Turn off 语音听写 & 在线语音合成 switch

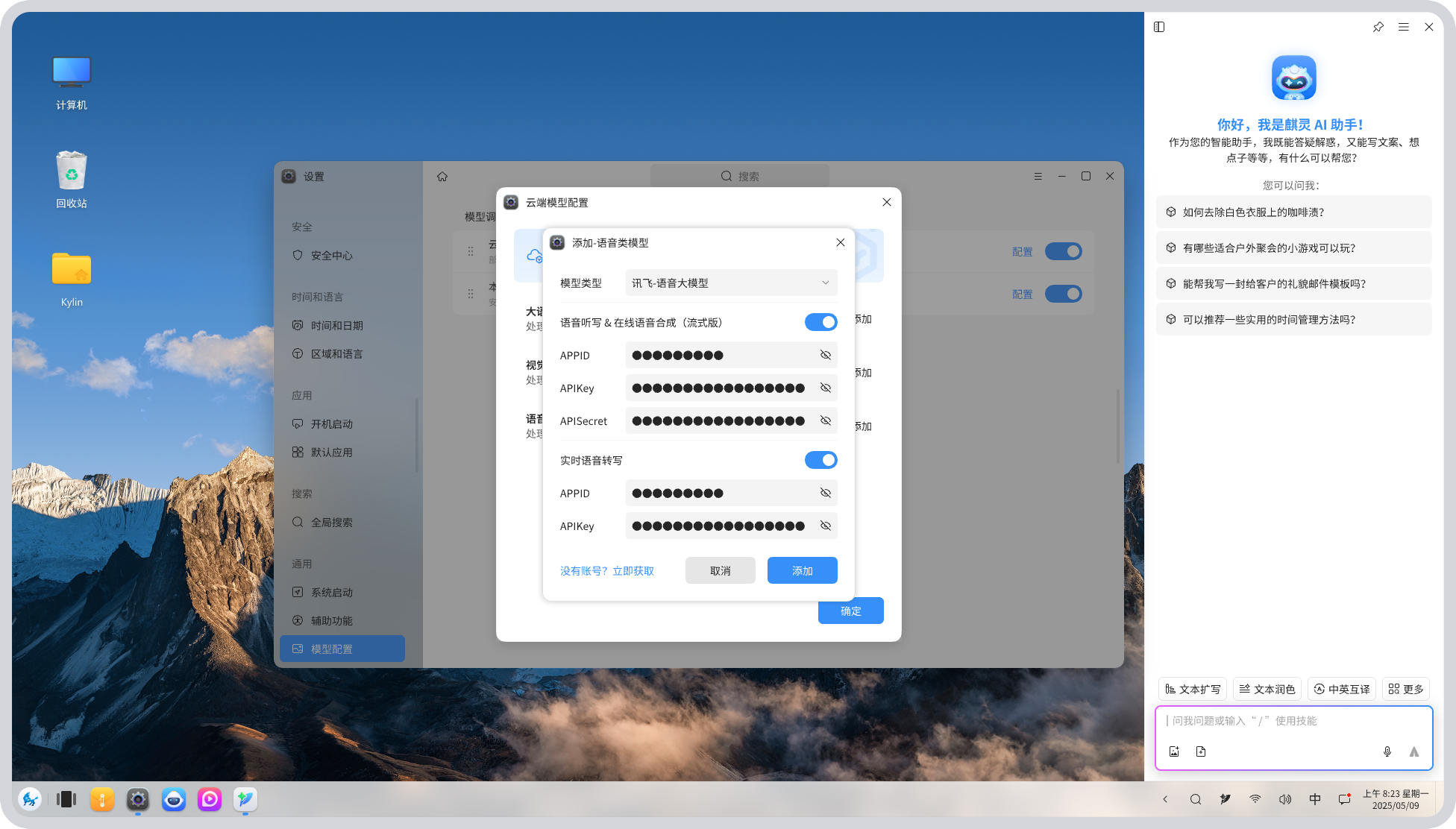(820, 322)
